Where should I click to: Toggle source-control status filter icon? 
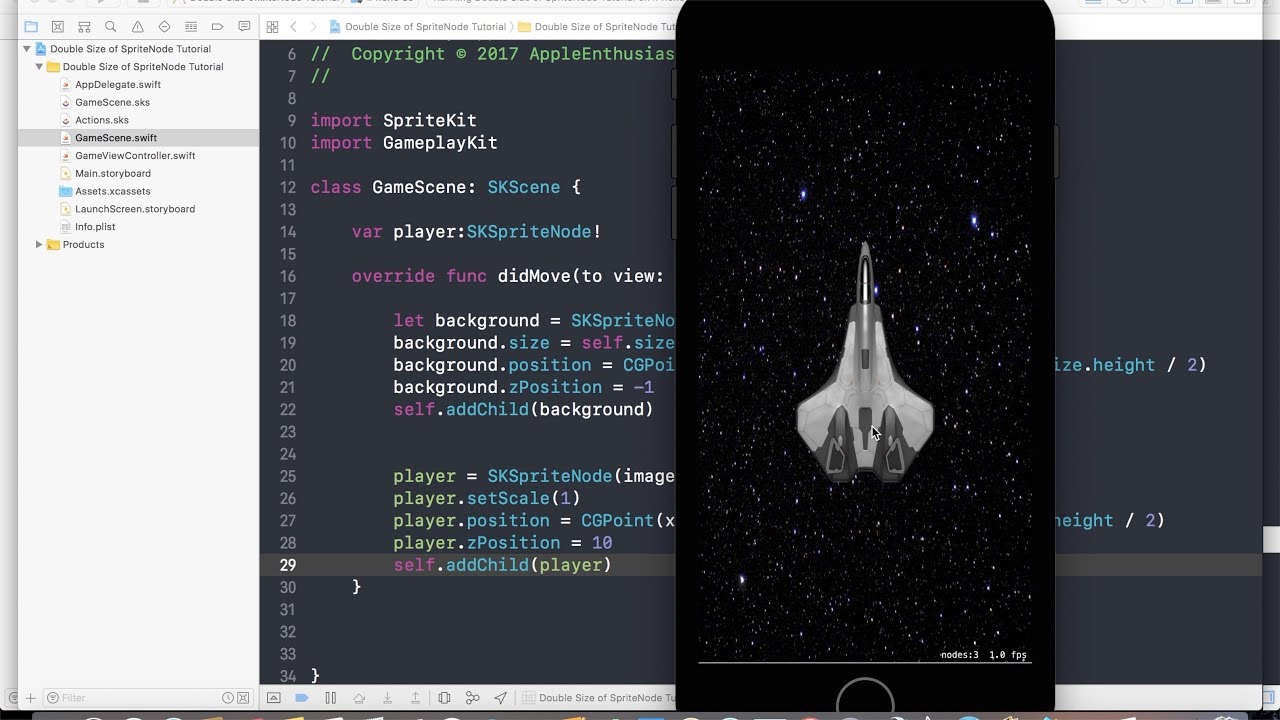click(x=243, y=698)
